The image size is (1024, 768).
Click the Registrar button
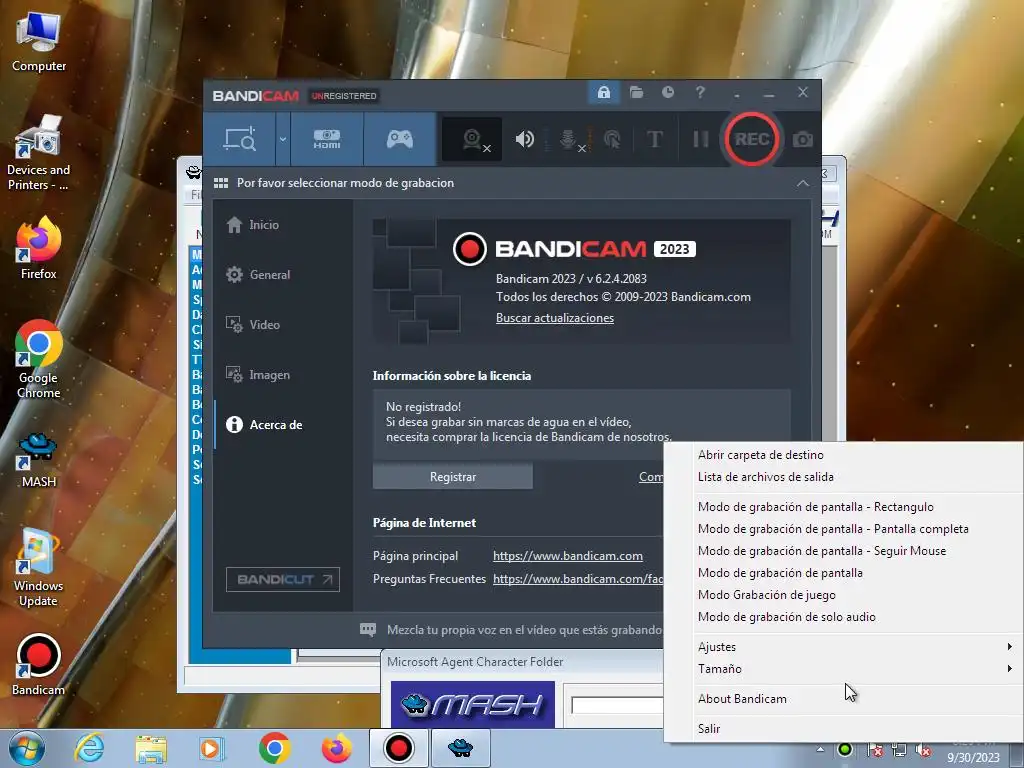tap(453, 477)
